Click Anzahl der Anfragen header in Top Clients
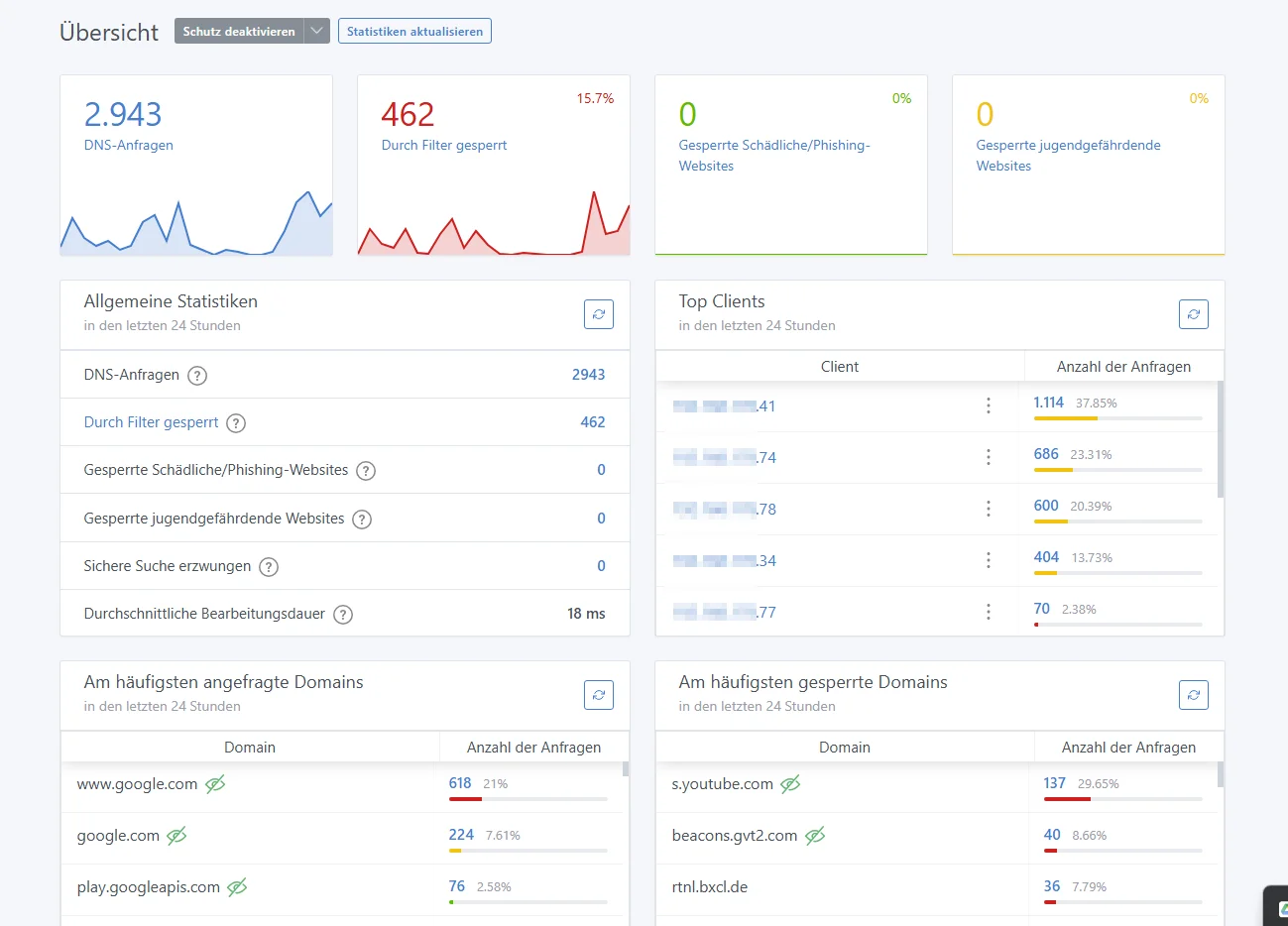Screen dimensions: 1288x926 [x=1123, y=366]
